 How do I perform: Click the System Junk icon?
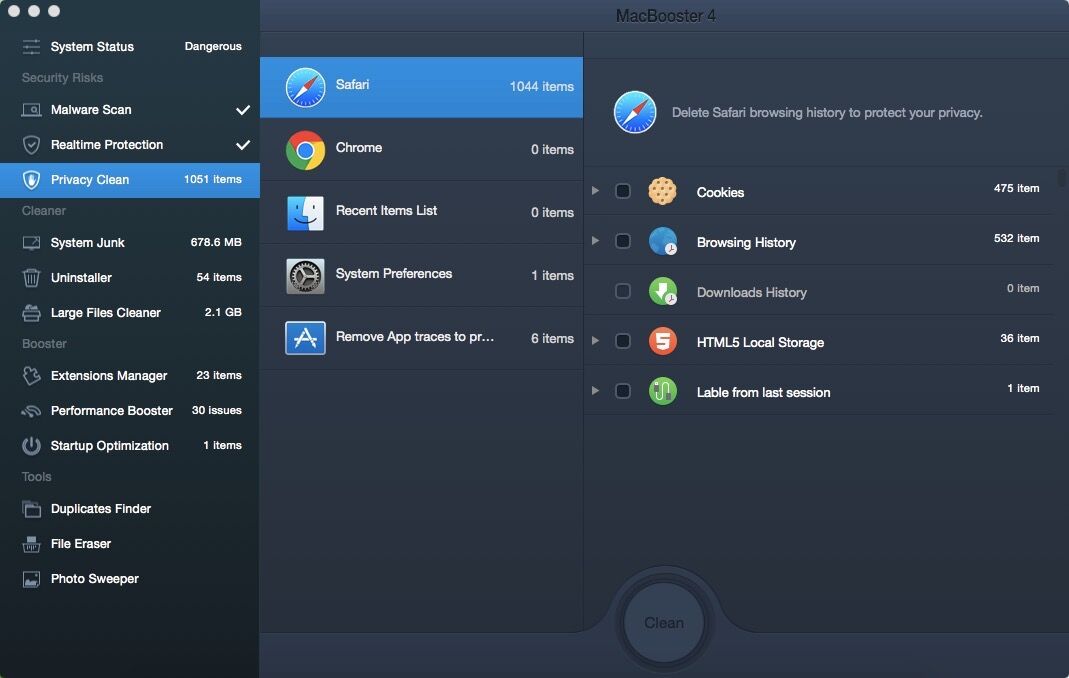click(x=31, y=243)
